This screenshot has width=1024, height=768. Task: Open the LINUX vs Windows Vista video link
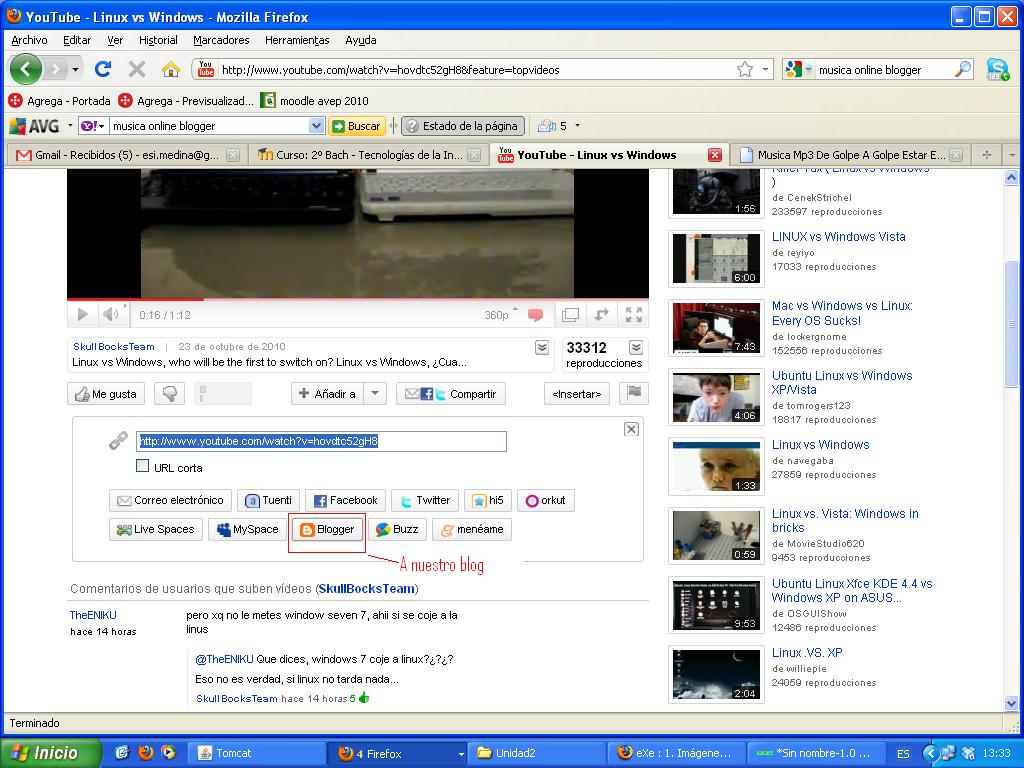839,236
